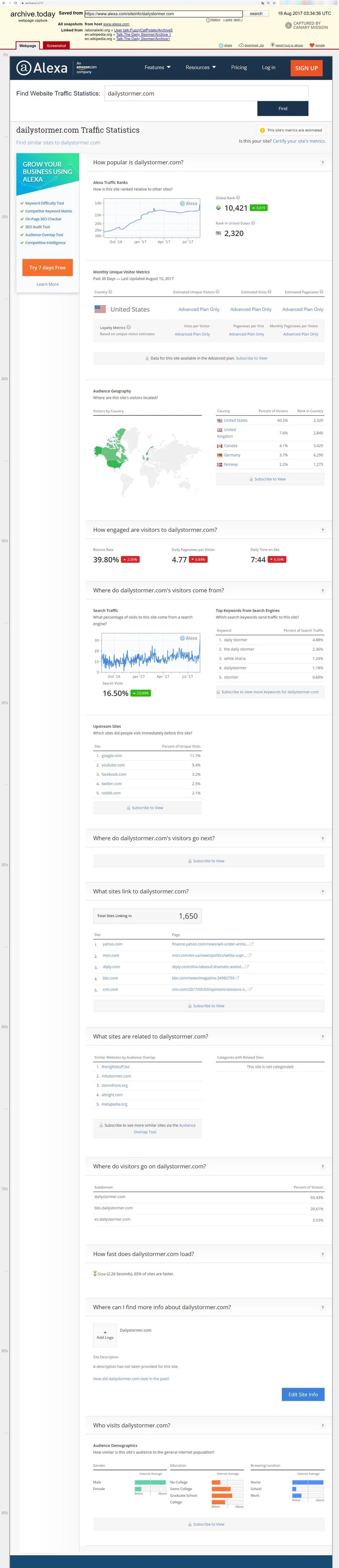Click the Alexa Traffic Ranks chart
Screen dimensions: 339x1568
(152, 218)
